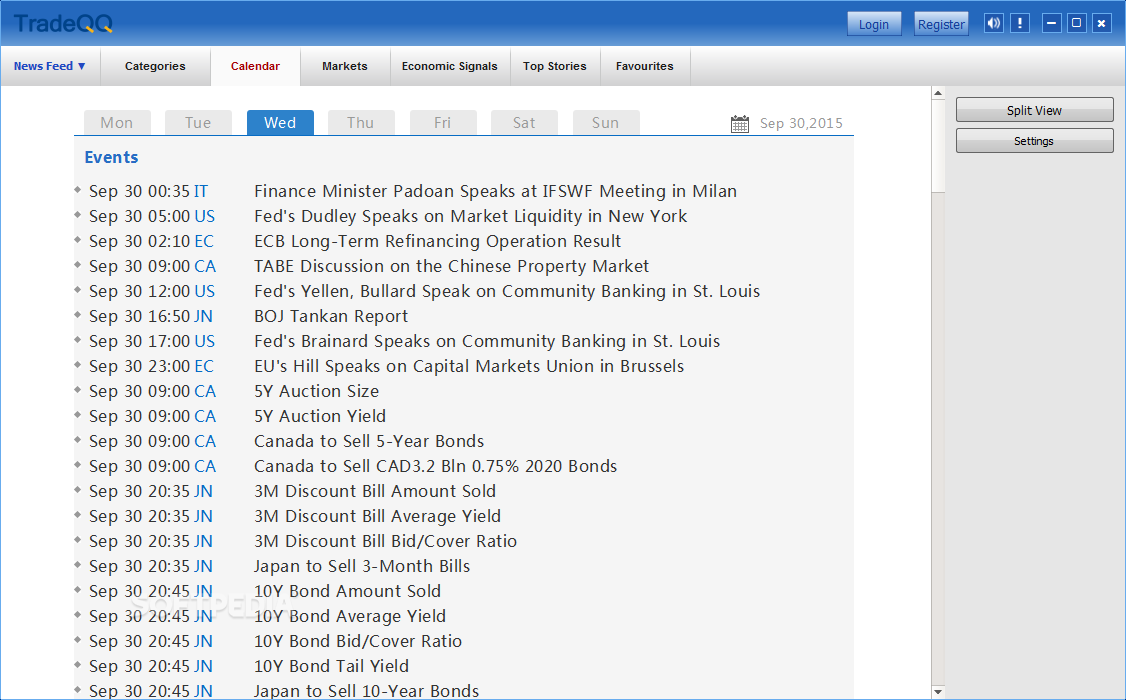Select the Mon day tab
The width and height of the screenshot is (1126, 700).
coord(117,123)
